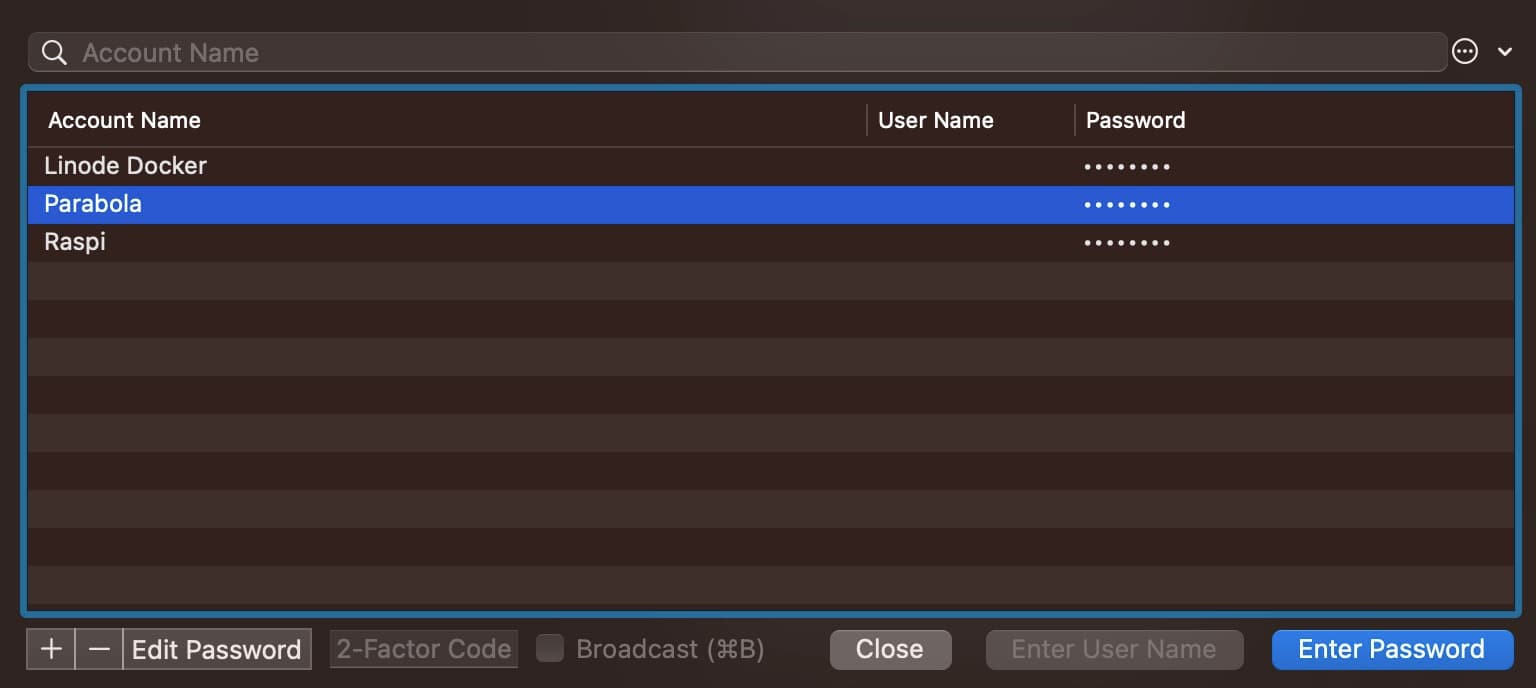Dismiss the dialog with Close button
This screenshot has height=688, width=1536.
coord(890,649)
